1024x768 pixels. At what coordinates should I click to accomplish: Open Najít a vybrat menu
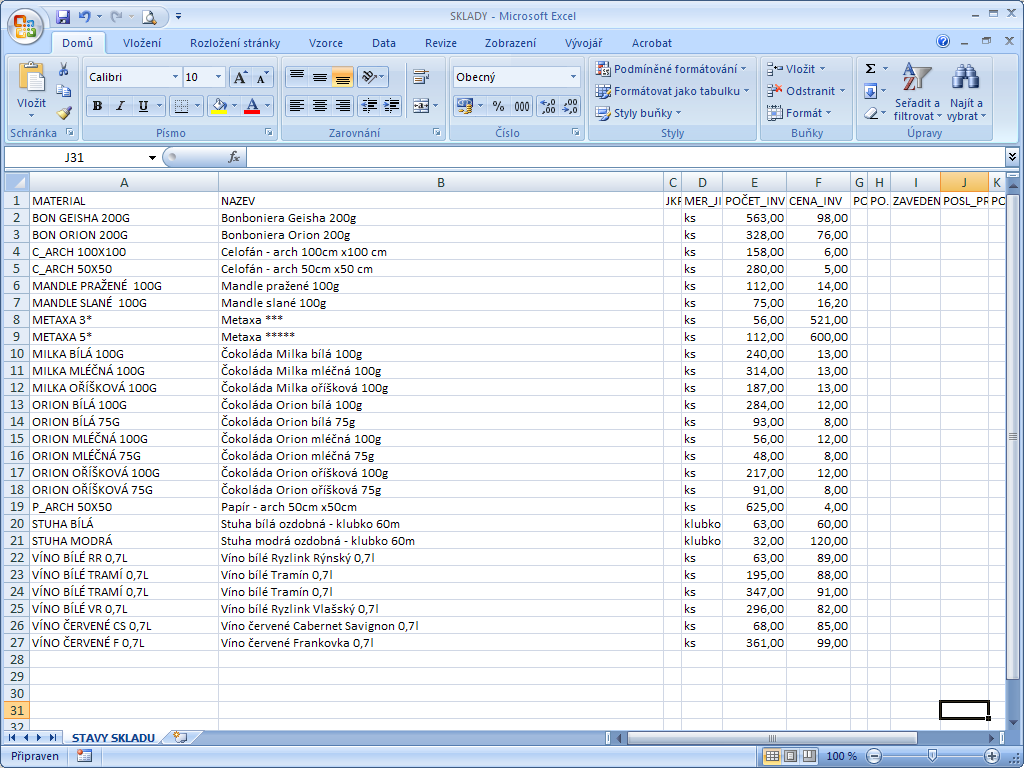(x=966, y=91)
